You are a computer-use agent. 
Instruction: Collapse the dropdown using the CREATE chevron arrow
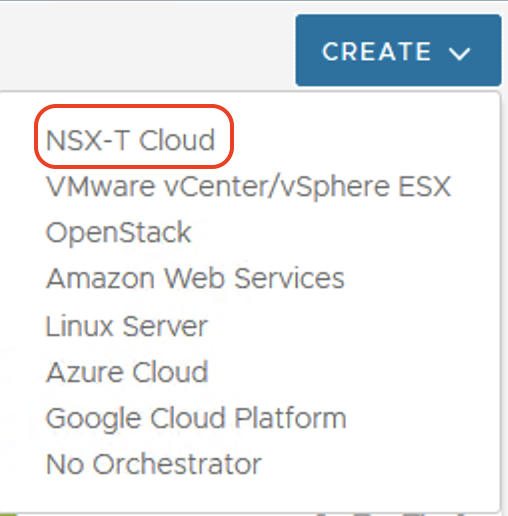(459, 53)
